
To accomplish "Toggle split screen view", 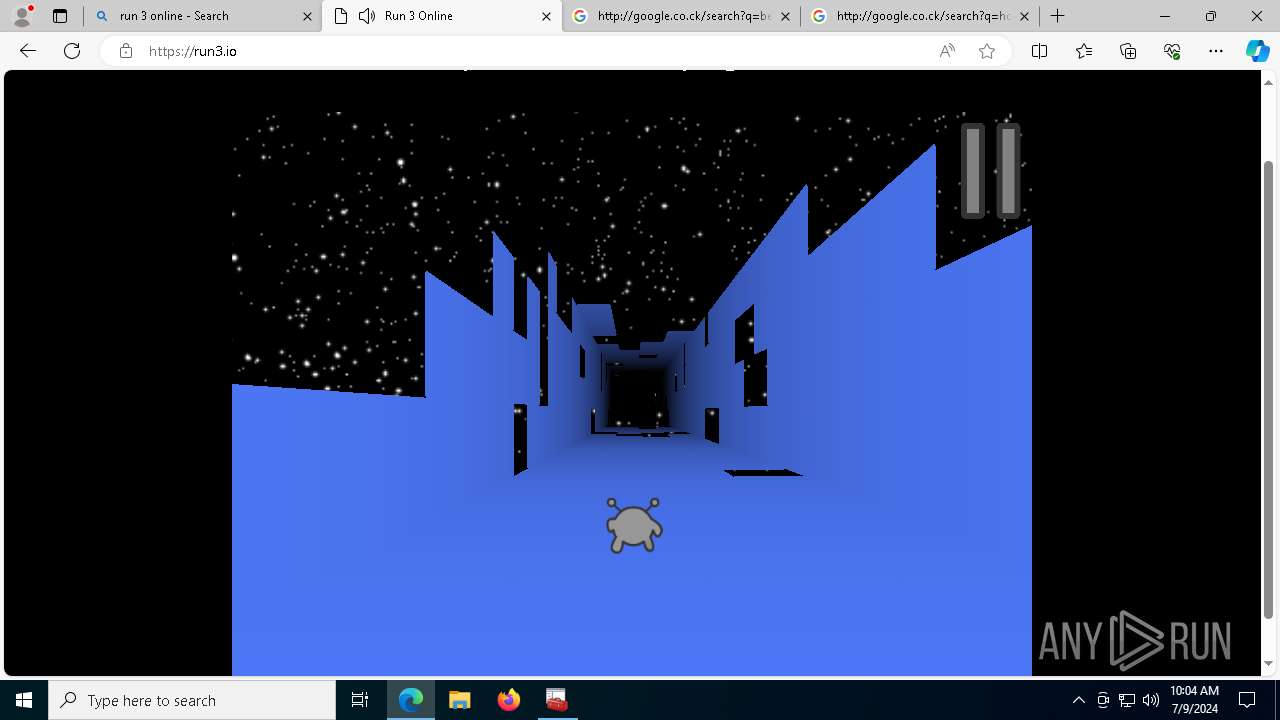I will point(1039,51).
